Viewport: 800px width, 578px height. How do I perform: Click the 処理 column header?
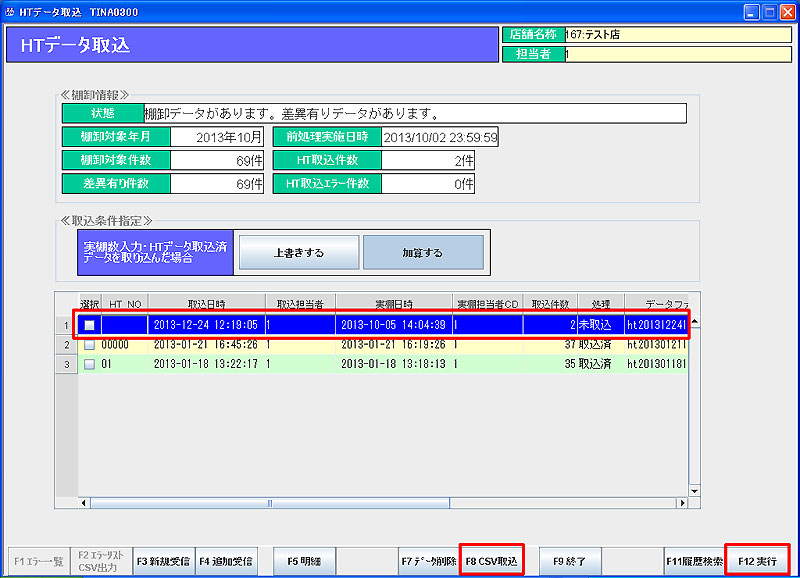[600, 304]
